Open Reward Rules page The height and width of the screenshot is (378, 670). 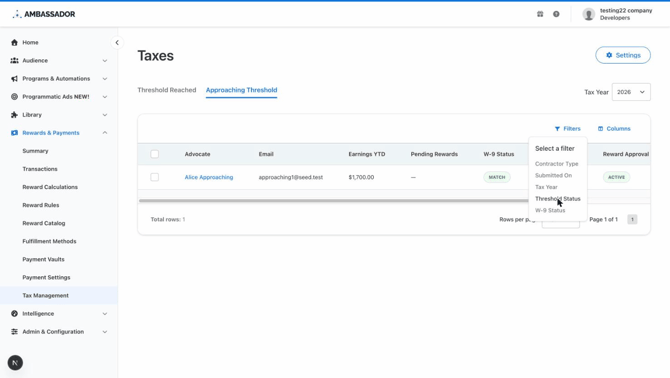[41, 205]
